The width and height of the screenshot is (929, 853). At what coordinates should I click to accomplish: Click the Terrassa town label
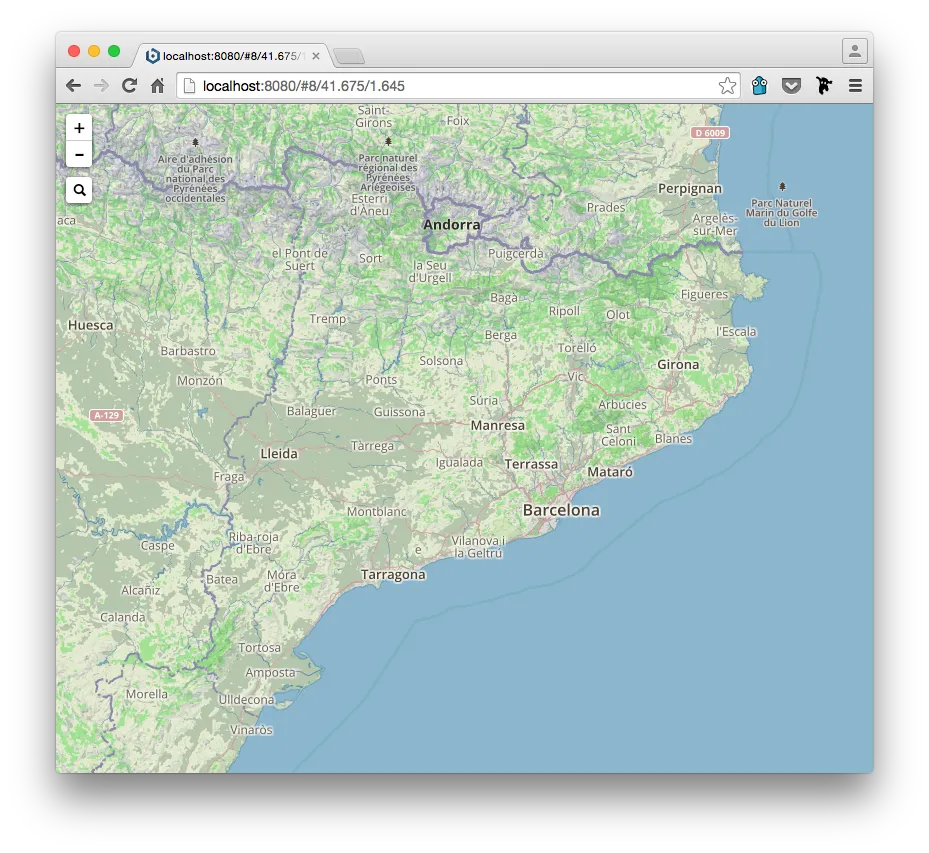click(531, 464)
